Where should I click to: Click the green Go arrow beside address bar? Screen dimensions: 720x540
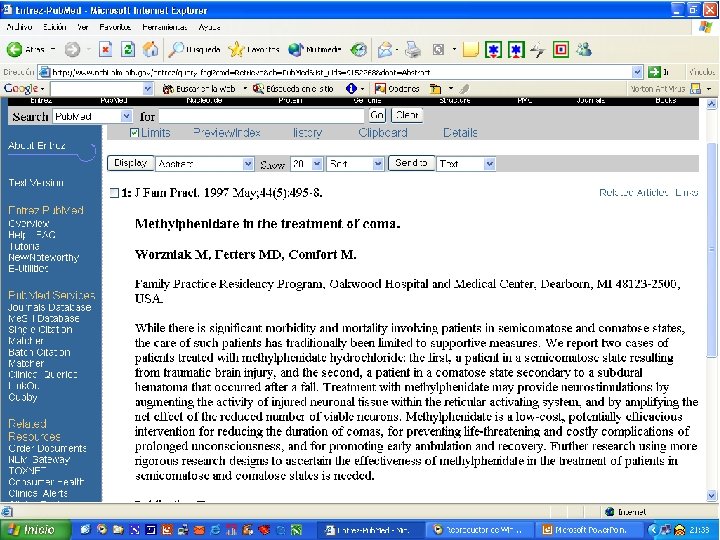pos(654,72)
